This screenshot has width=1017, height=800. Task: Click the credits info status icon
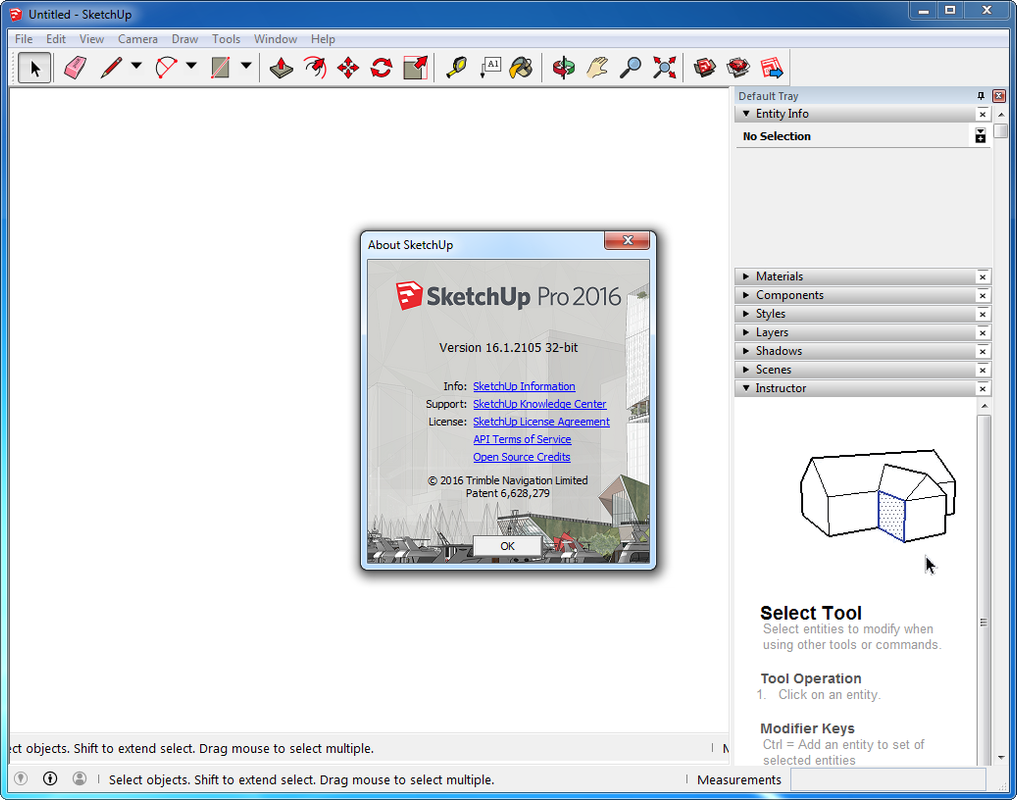[x=50, y=778]
